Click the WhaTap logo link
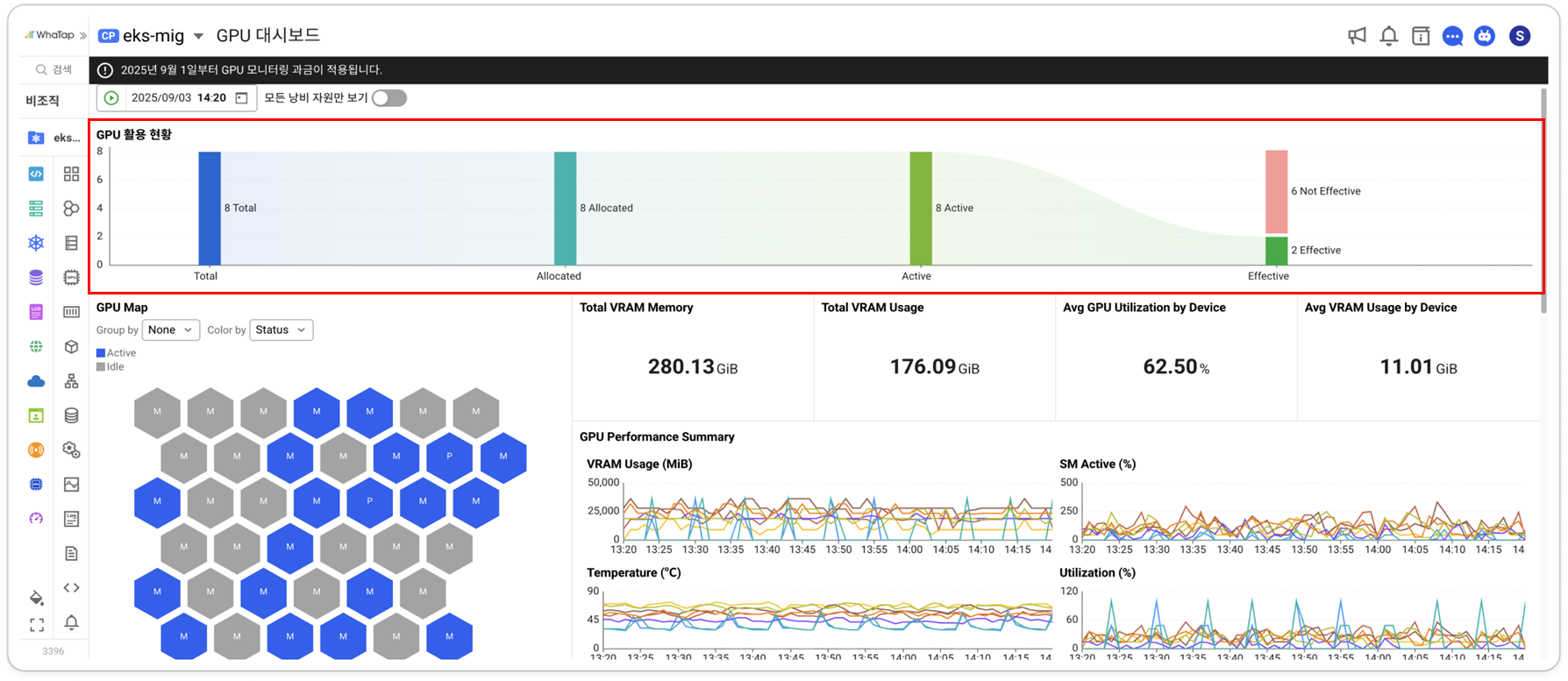Viewport: 1568px width, 681px height. tap(50, 36)
